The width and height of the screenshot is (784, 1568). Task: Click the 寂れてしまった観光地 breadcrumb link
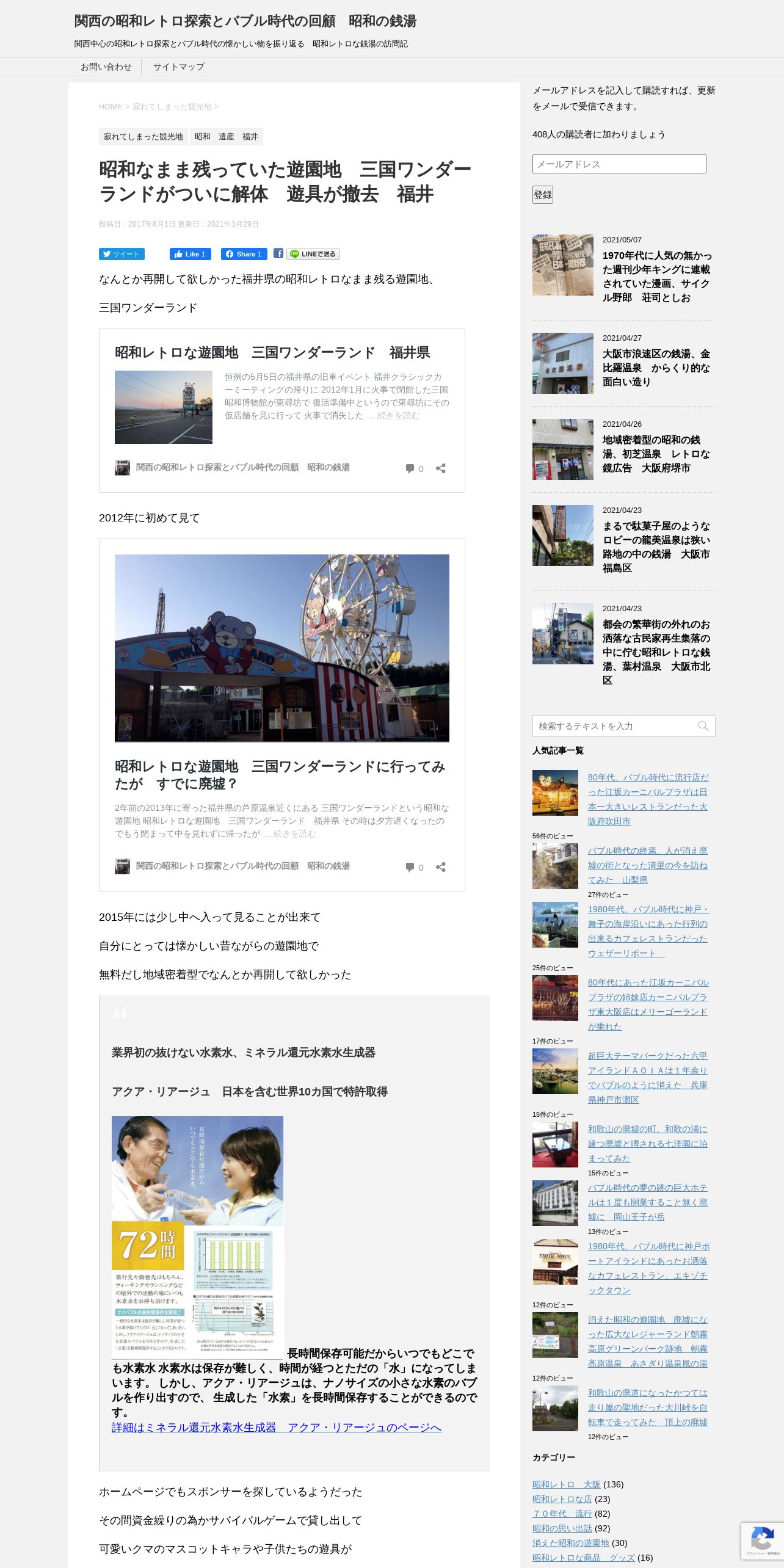click(x=172, y=106)
